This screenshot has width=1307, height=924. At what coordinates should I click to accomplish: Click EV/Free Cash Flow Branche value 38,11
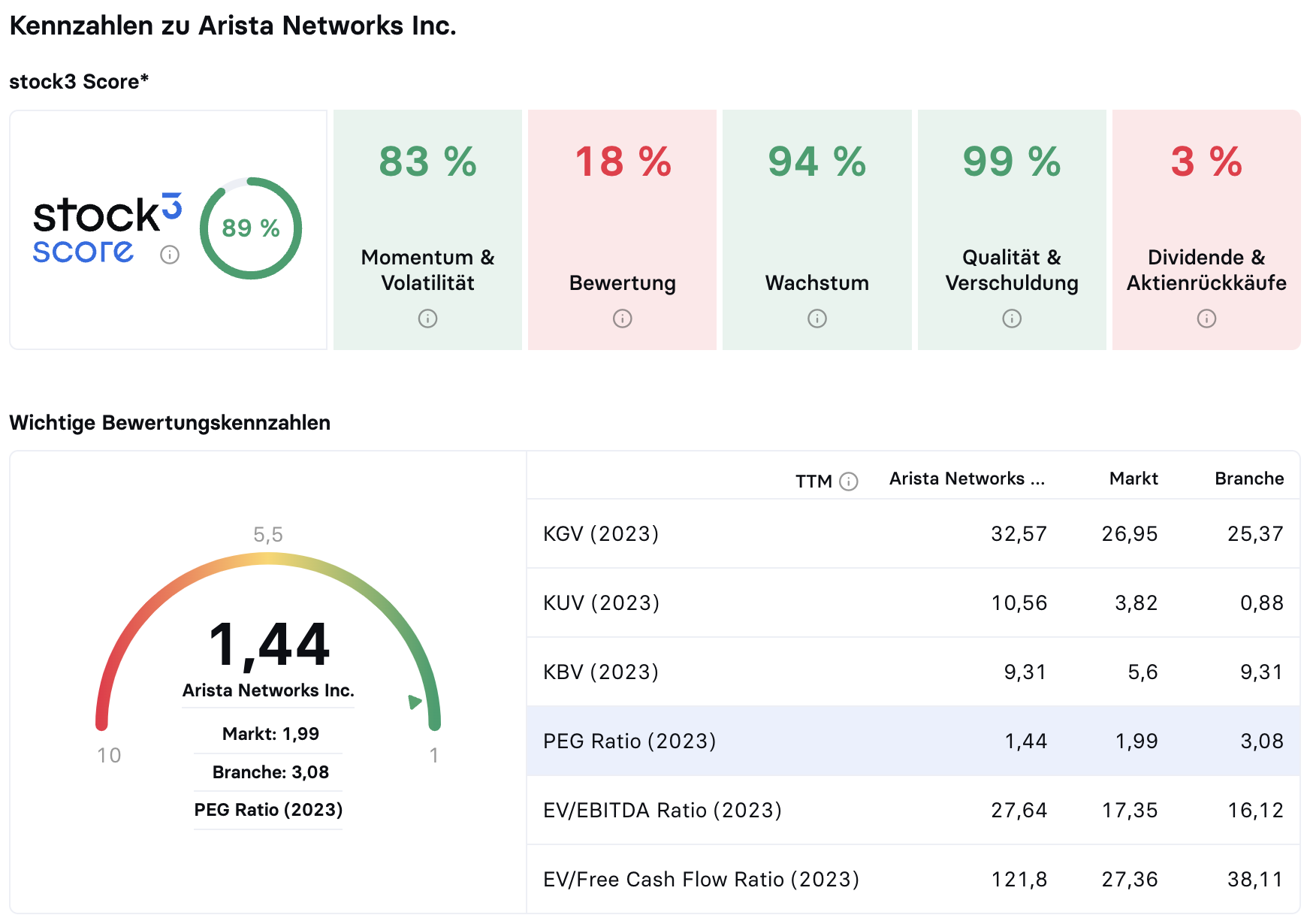1255,879
